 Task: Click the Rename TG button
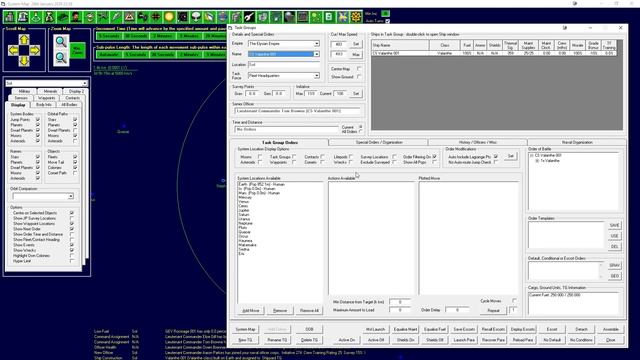point(277,340)
